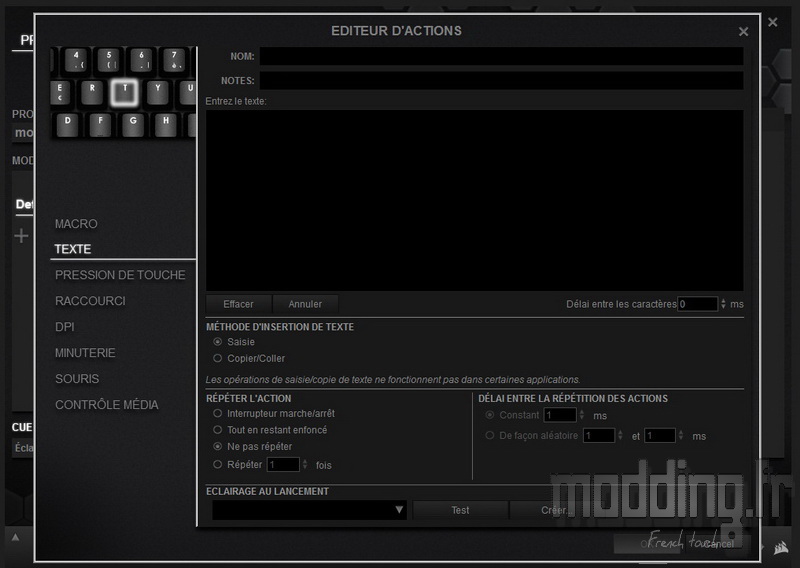800x568 pixels.
Task: Open the MINUTERIE action type
Action: point(85,353)
